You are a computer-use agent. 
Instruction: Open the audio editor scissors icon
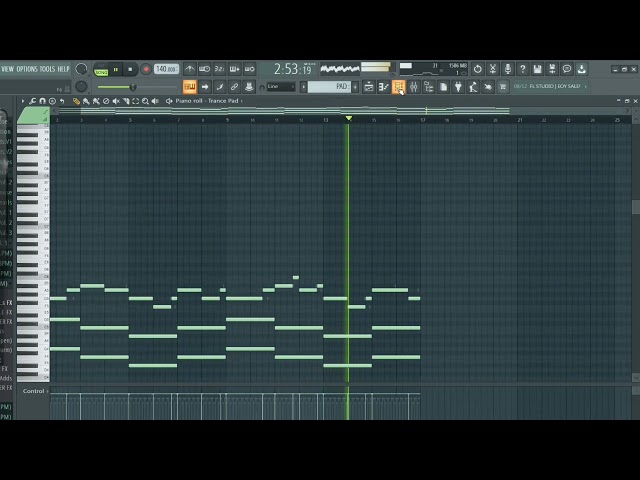493,69
